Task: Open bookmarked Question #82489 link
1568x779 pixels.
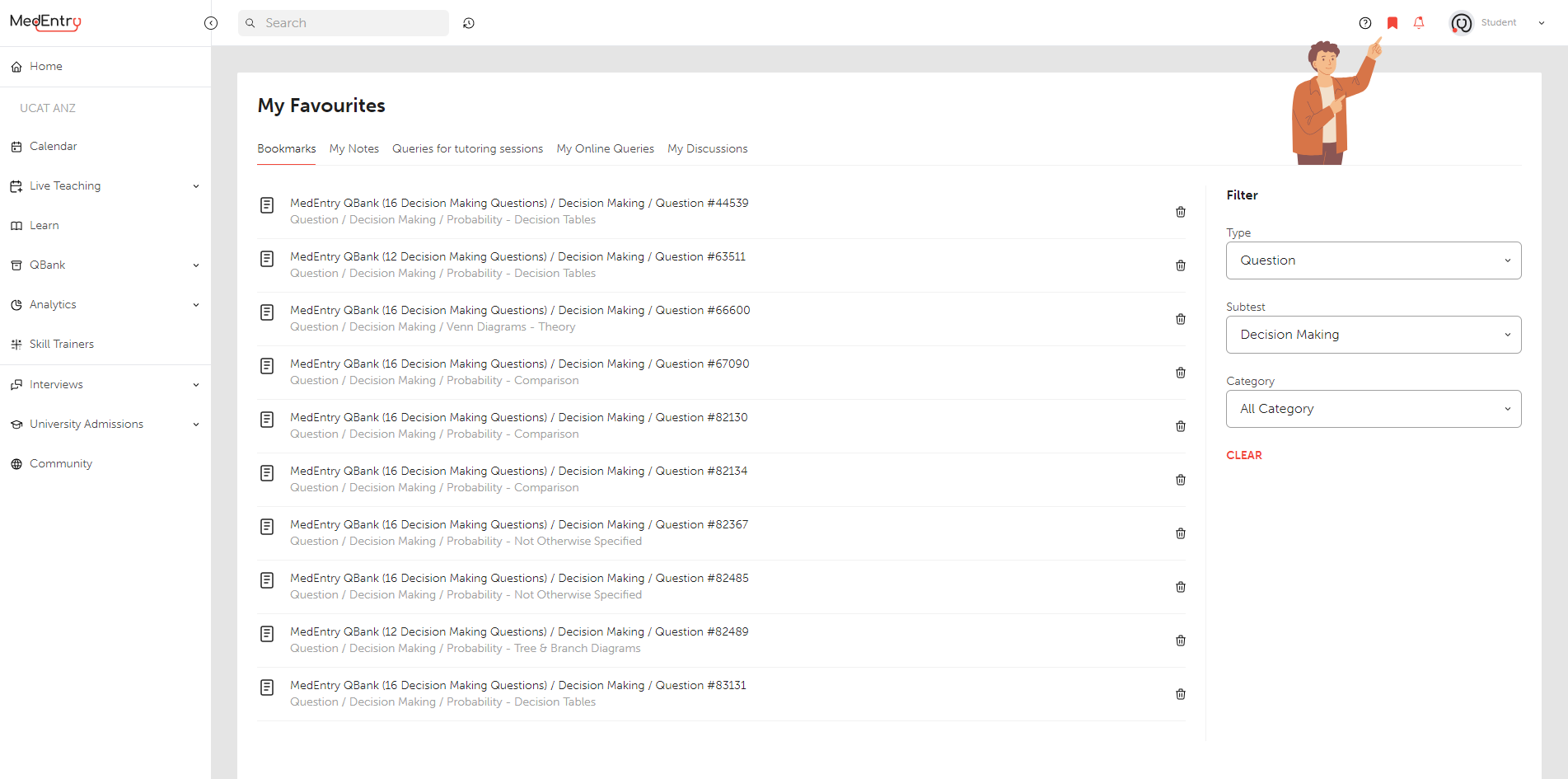Action: coord(519,631)
